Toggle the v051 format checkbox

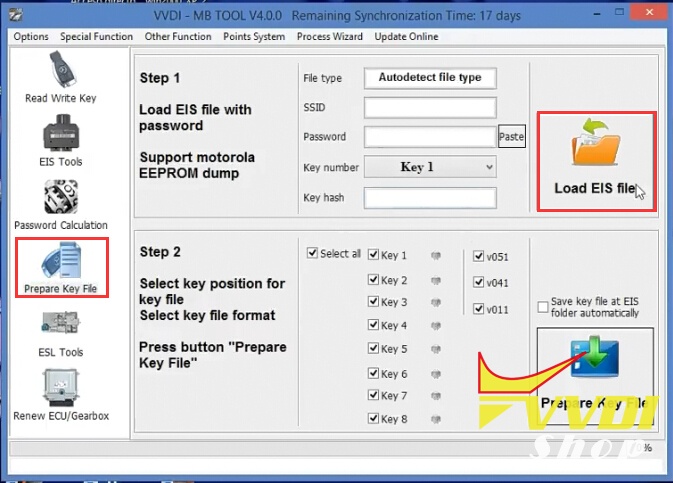[478, 256]
